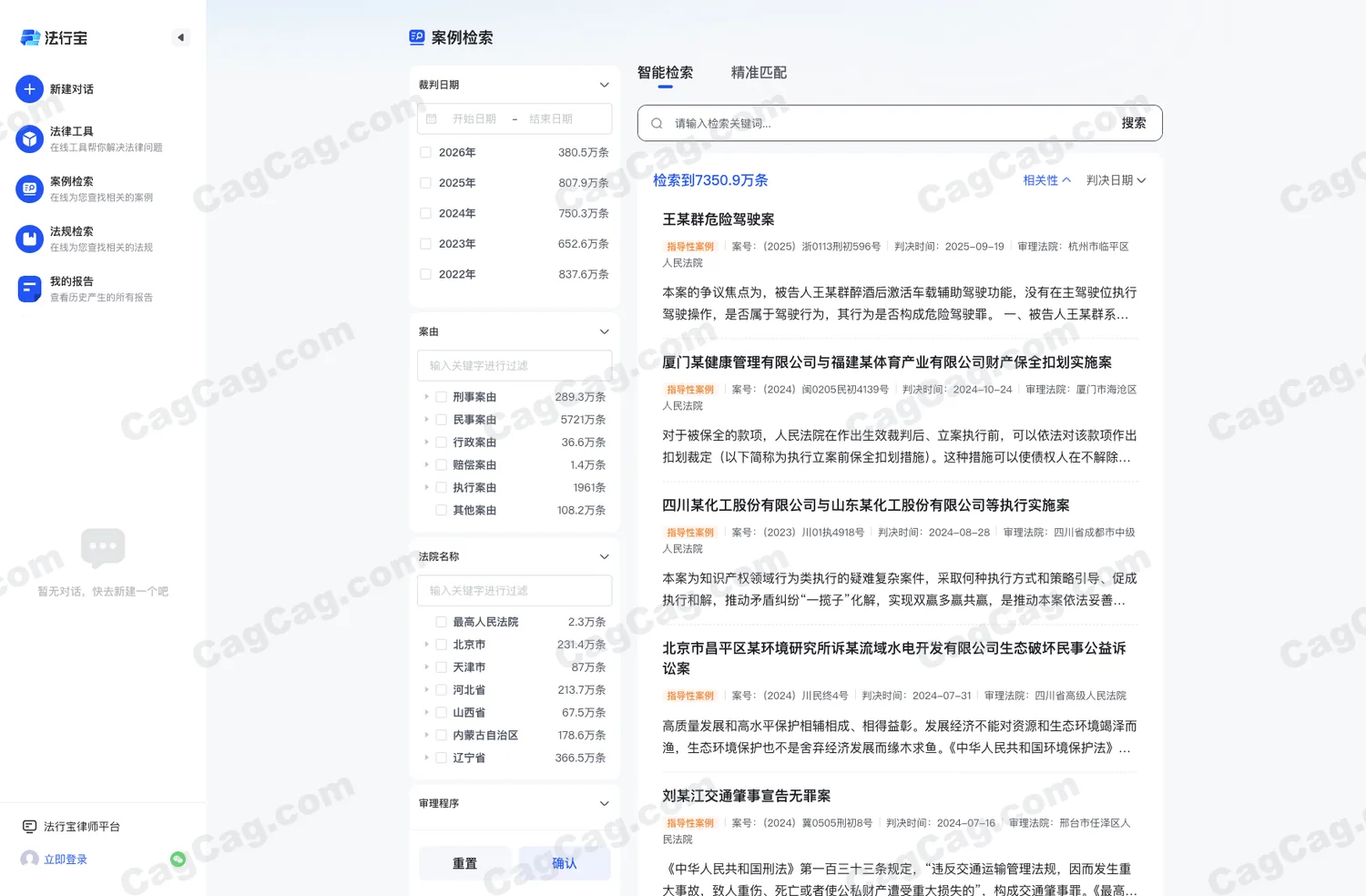The image size is (1366, 896).
Task: Click the 法行宝律师平台 chat icon
Action: (29, 827)
